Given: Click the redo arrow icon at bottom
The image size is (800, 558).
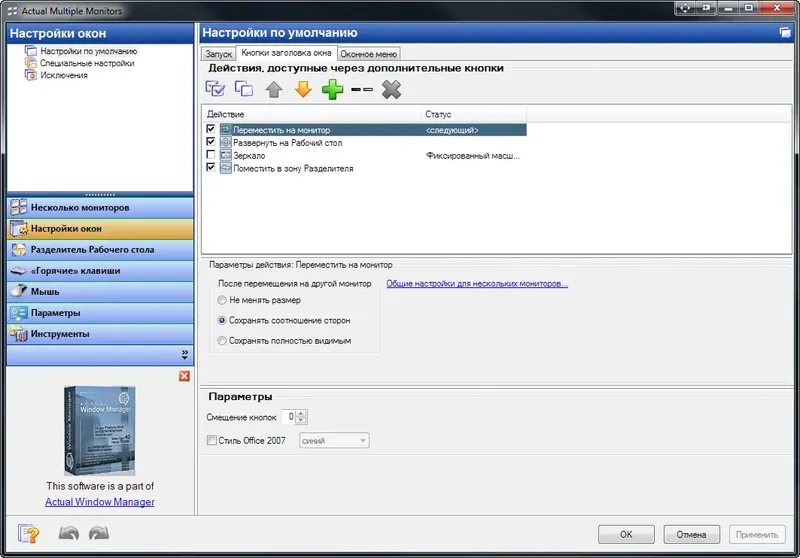Looking at the screenshot, I should (98, 533).
